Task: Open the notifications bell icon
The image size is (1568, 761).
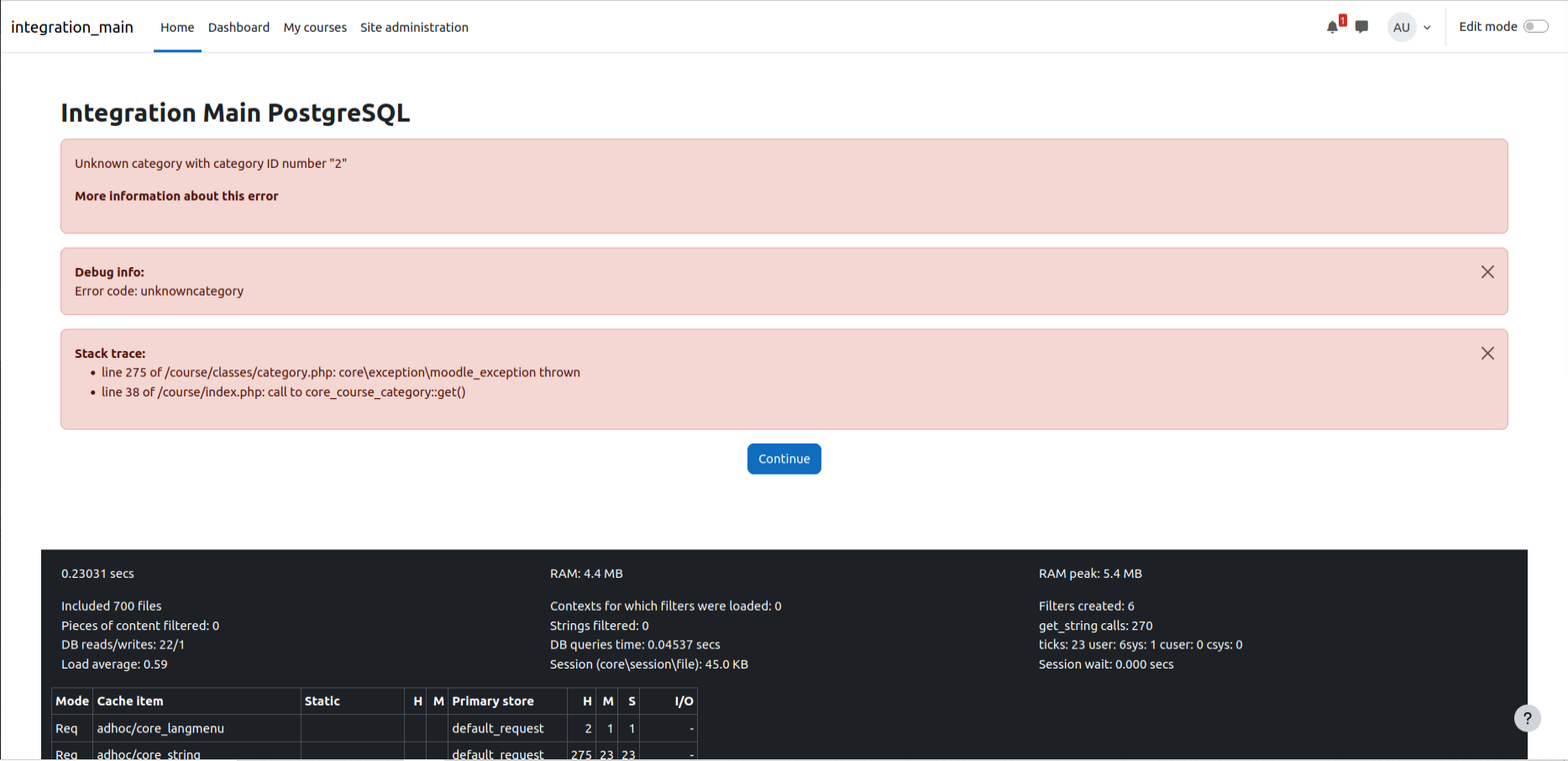Action: point(1332,27)
